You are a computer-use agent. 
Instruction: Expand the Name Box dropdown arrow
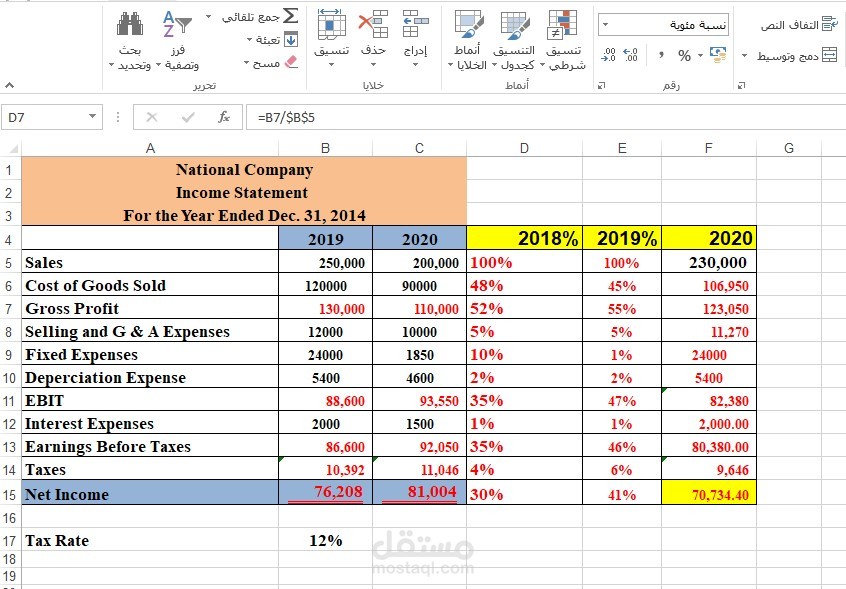(92, 117)
